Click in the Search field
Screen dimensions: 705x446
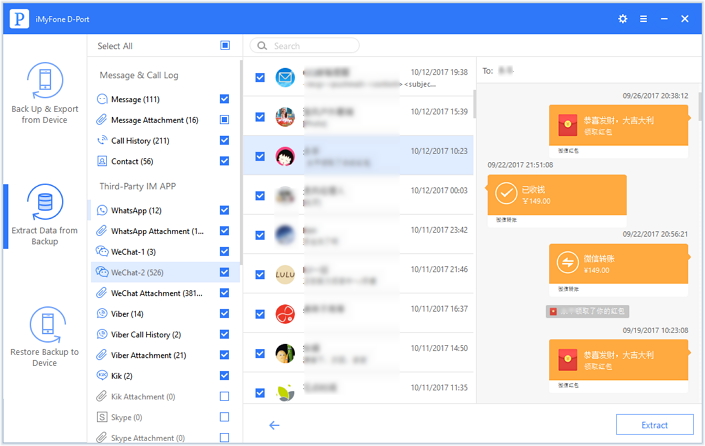pos(304,45)
